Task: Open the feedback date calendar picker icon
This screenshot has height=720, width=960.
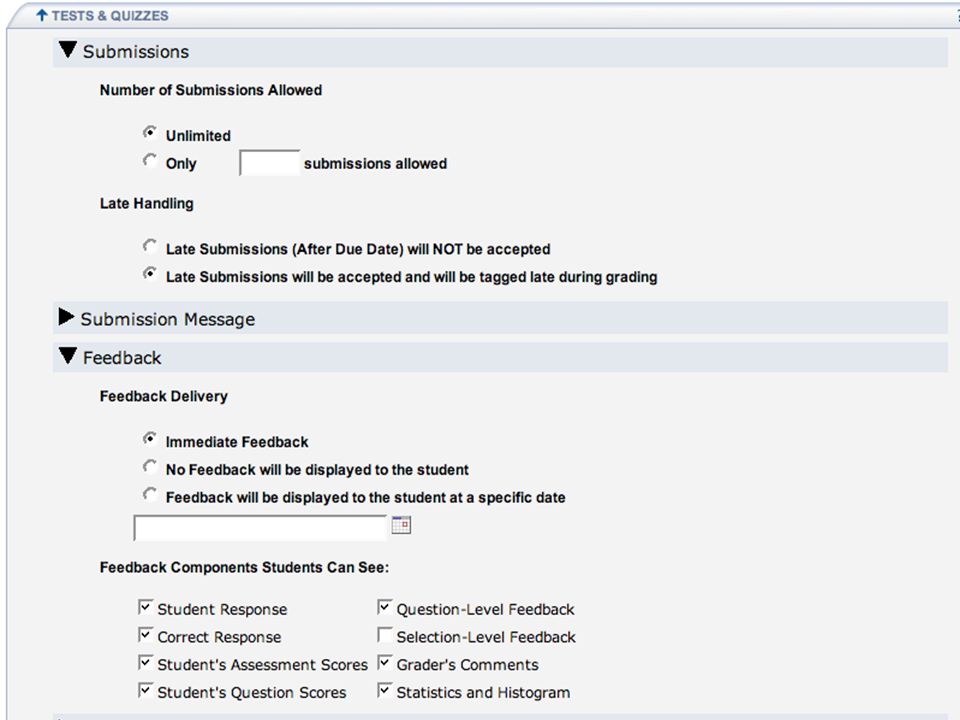Action: click(x=401, y=525)
